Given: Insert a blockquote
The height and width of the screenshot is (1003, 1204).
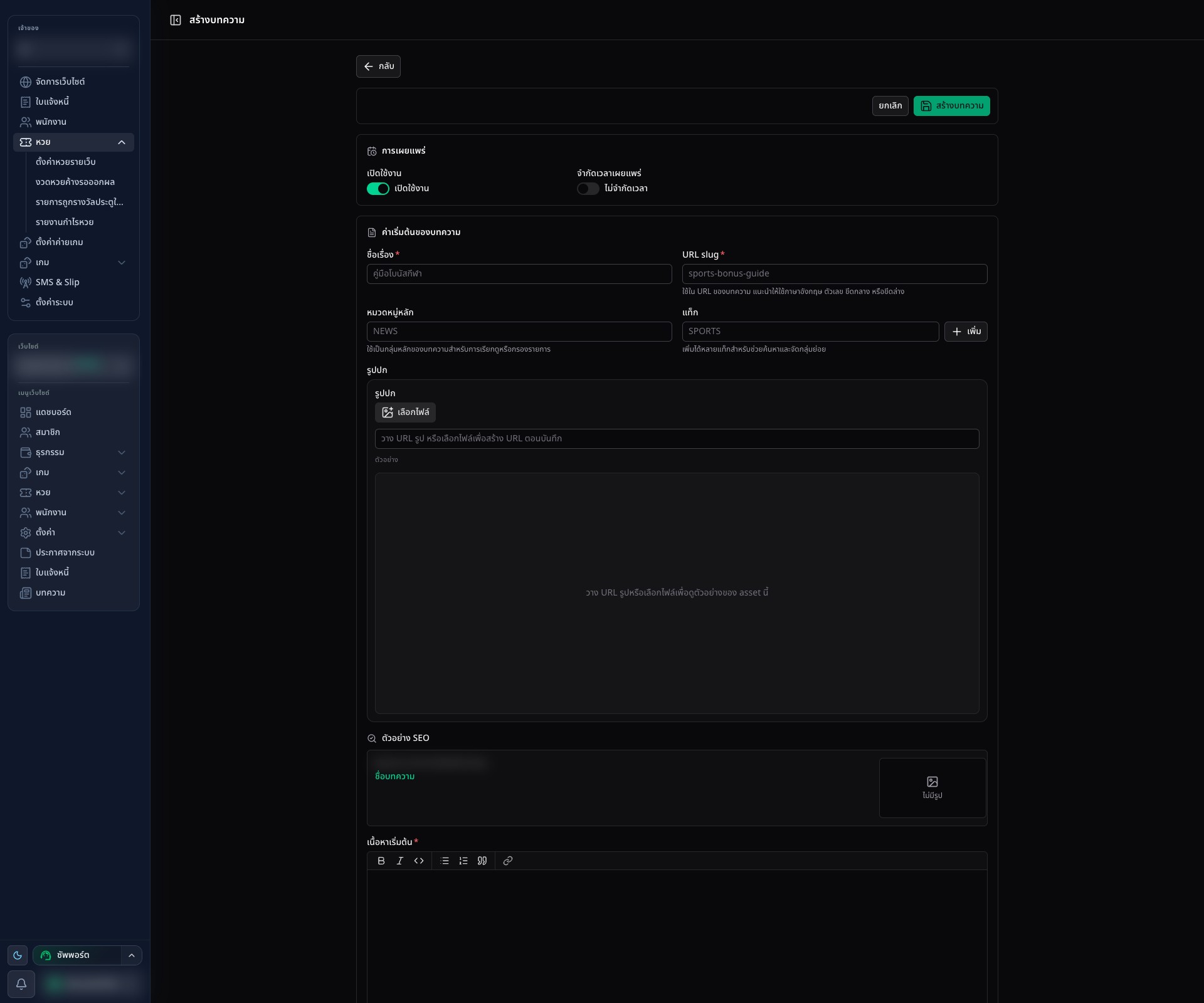Looking at the screenshot, I should tap(482, 861).
